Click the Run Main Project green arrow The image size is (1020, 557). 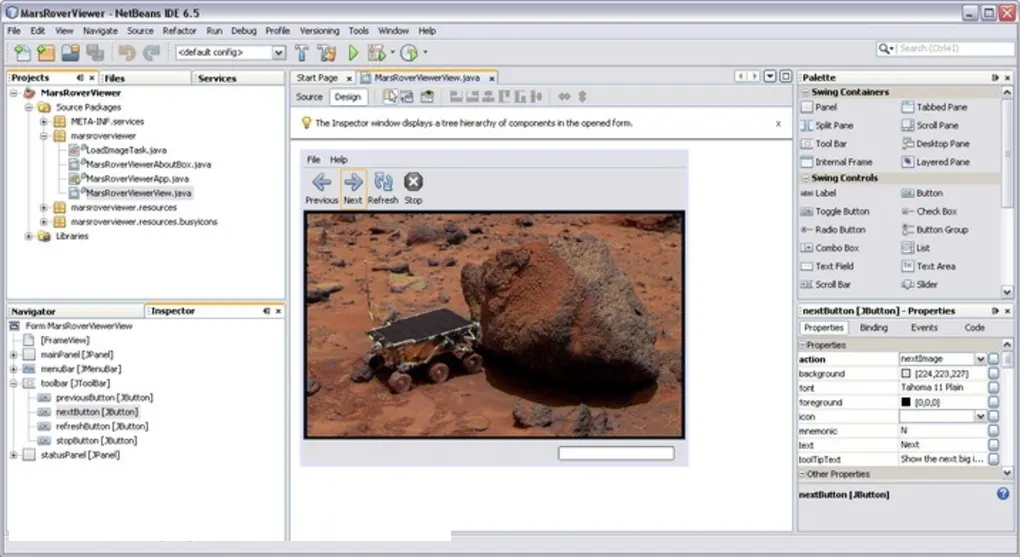[353, 53]
